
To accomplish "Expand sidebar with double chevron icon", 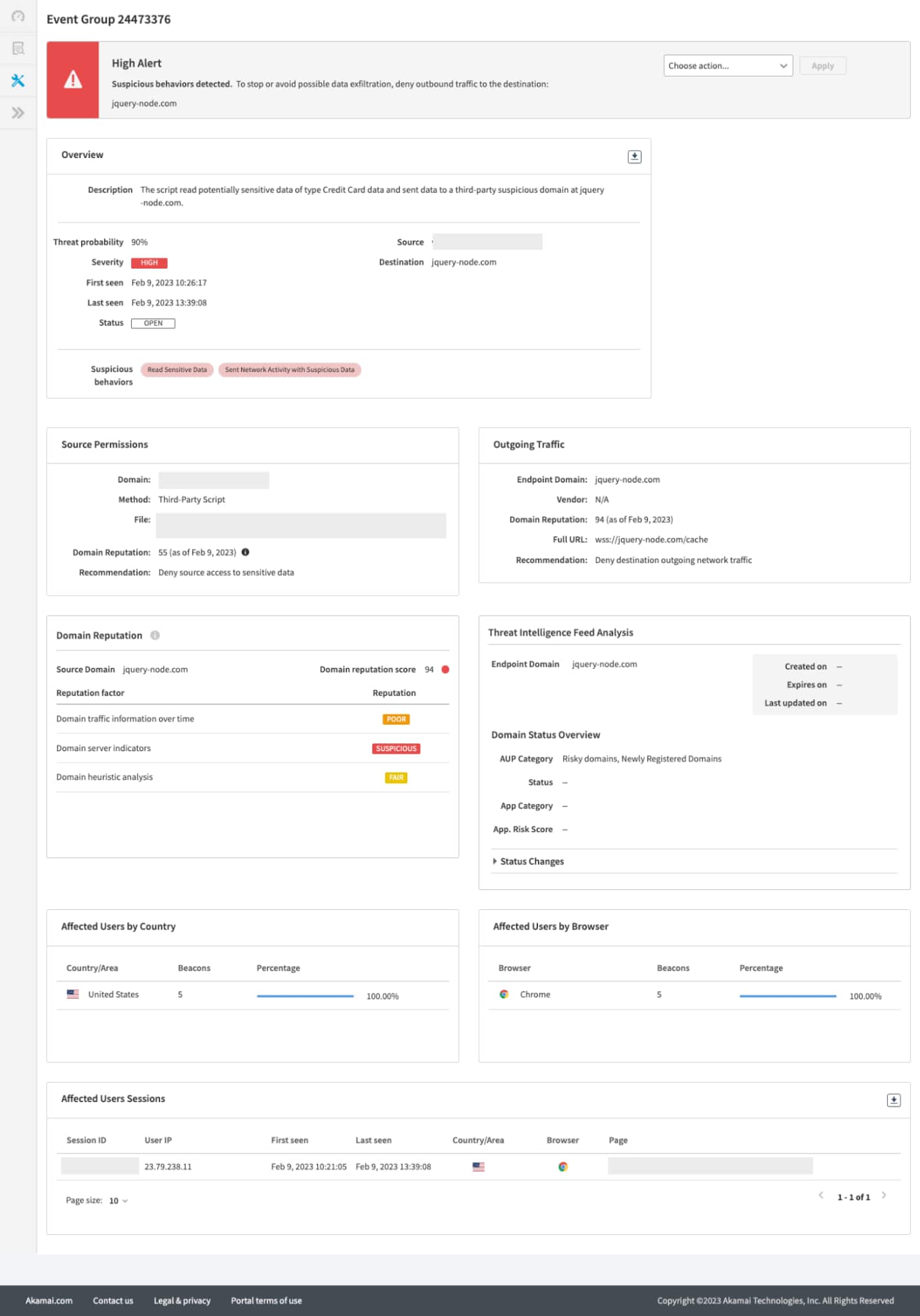I will click(18, 113).
